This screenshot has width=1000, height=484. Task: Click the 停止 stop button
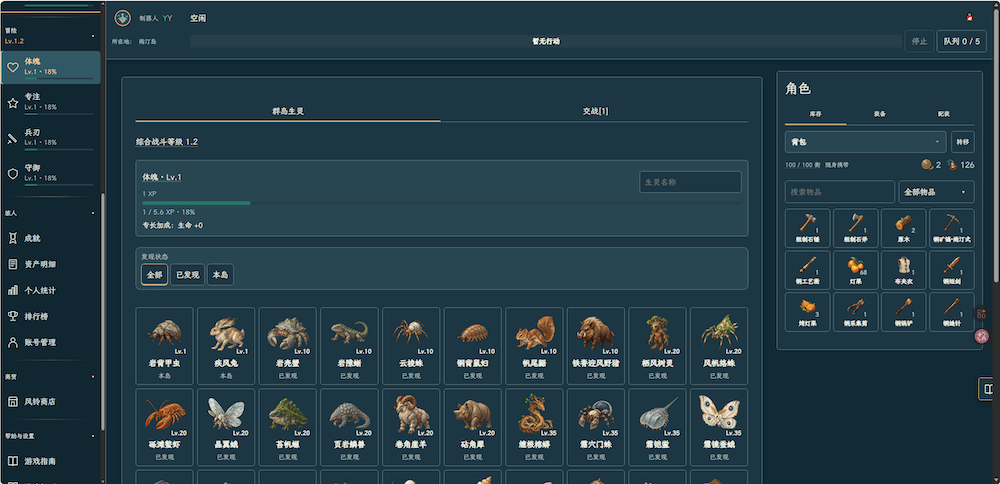point(919,41)
